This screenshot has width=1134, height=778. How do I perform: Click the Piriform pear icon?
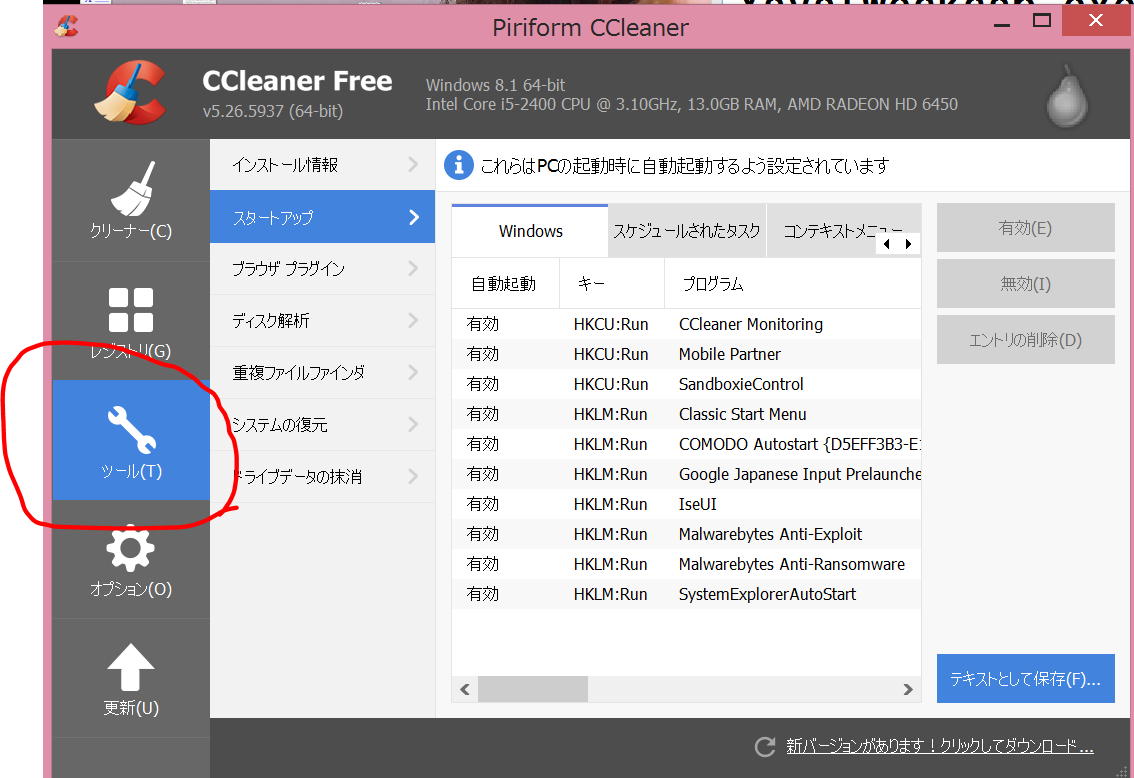1067,96
